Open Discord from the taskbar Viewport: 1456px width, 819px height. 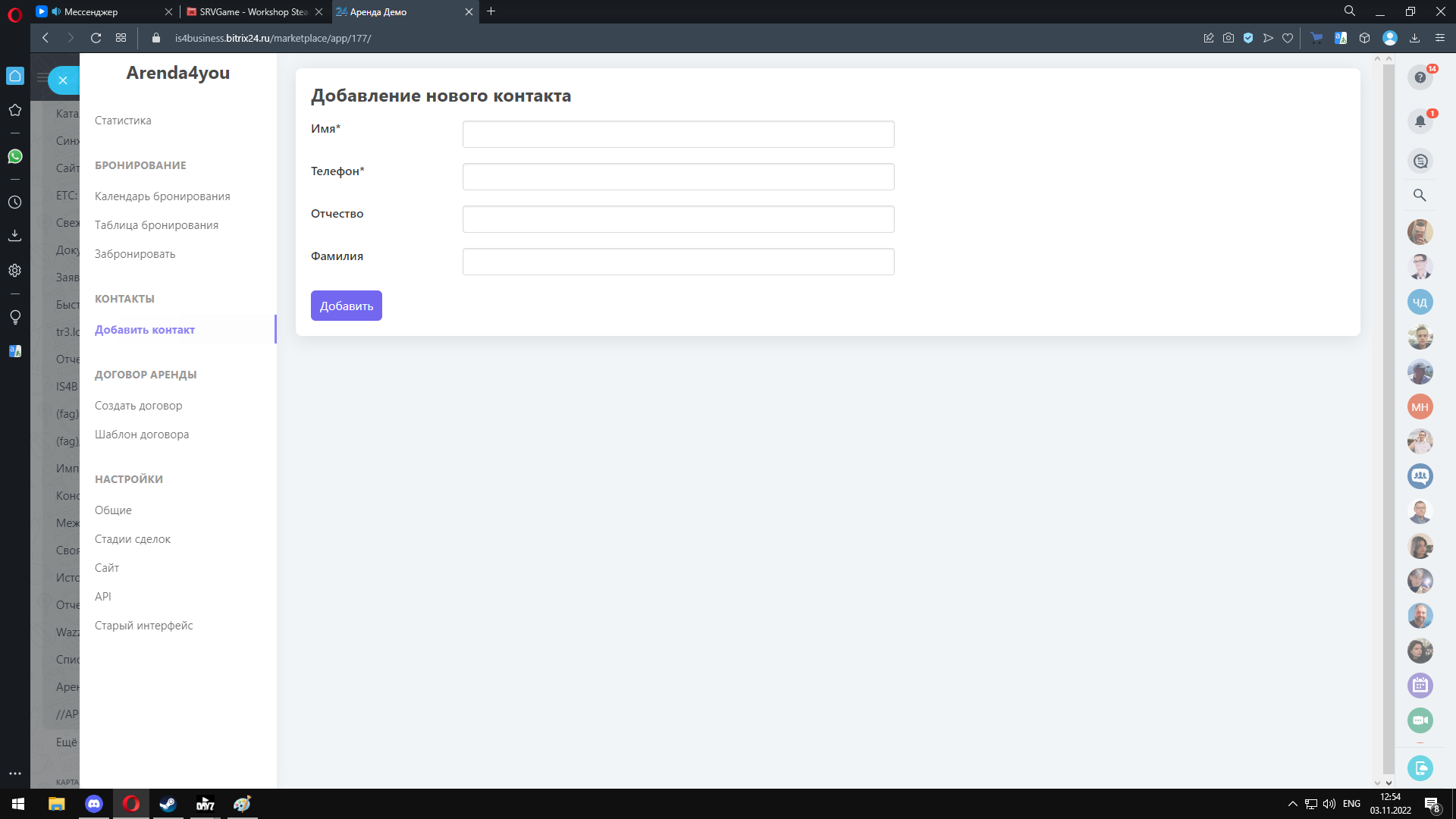pos(94,804)
